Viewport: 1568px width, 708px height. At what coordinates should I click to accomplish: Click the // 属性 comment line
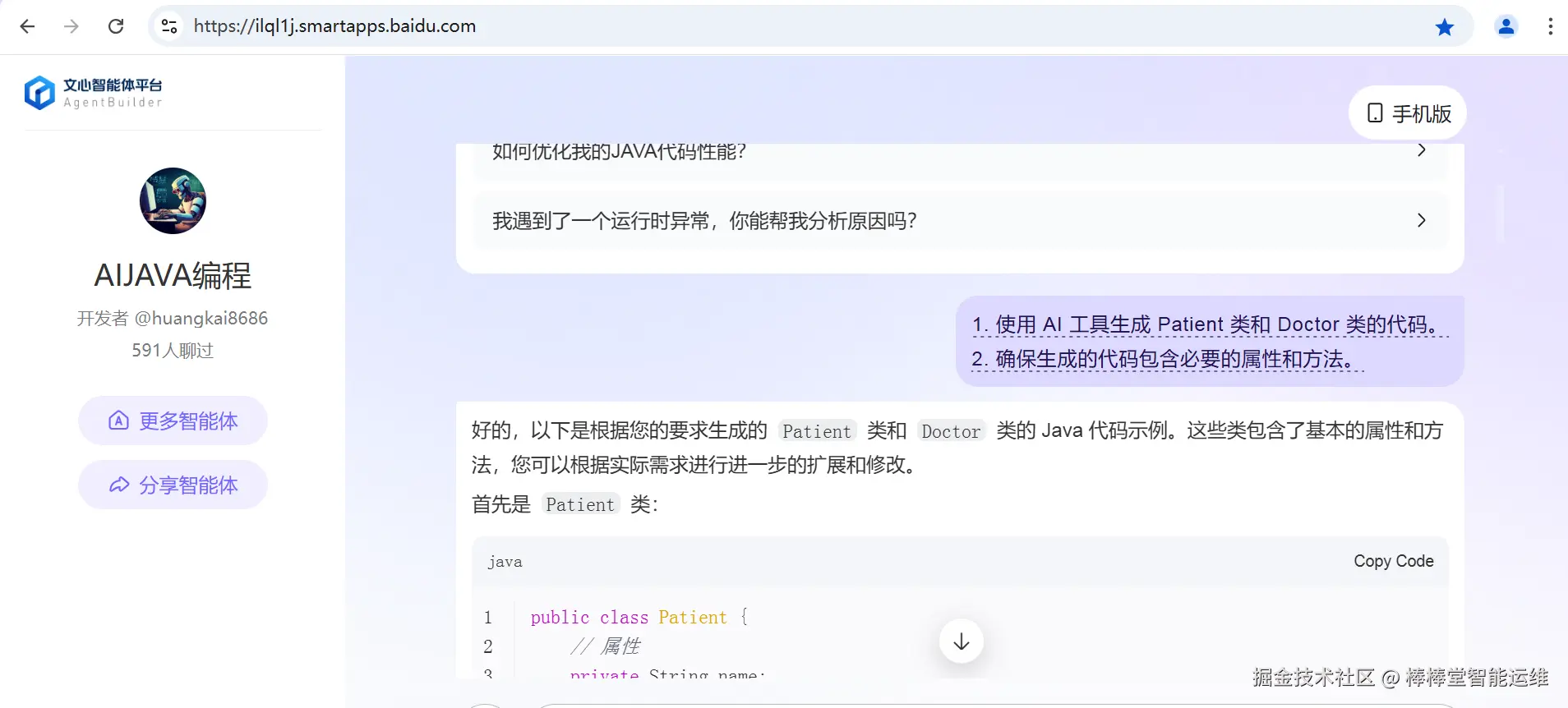pyautogui.click(x=605, y=646)
